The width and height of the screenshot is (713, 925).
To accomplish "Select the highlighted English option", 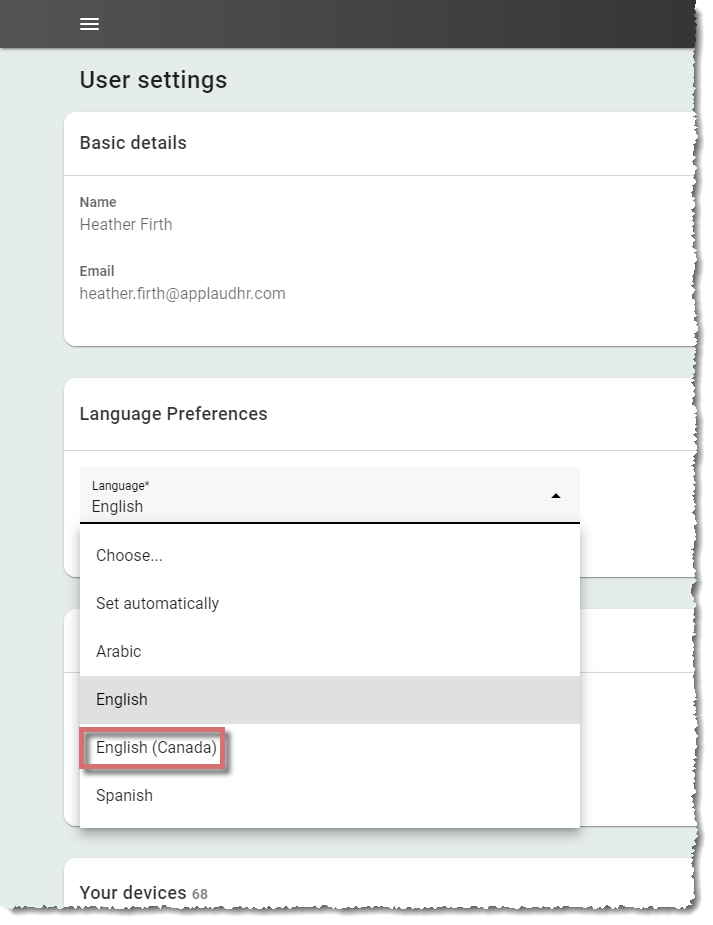I will 330,700.
